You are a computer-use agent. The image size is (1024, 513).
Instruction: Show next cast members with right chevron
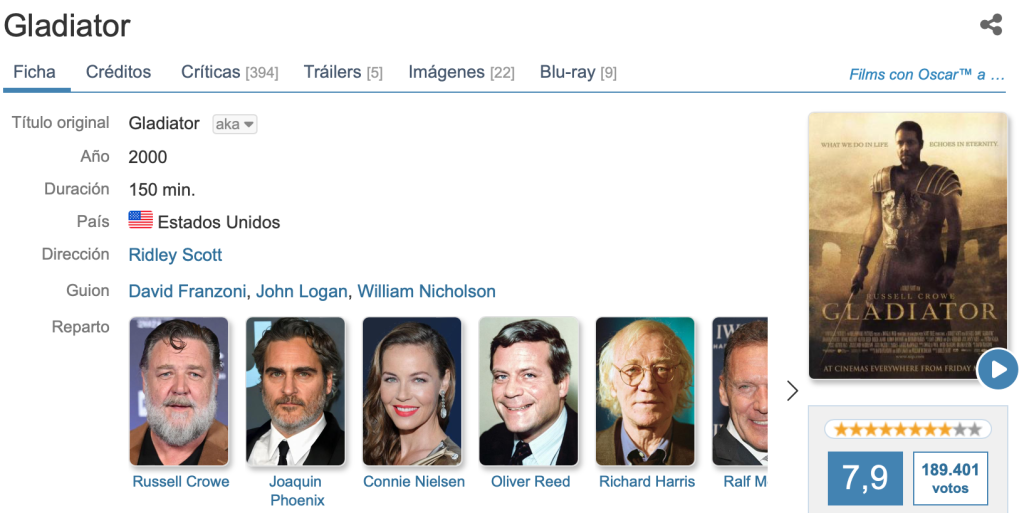(793, 390)
